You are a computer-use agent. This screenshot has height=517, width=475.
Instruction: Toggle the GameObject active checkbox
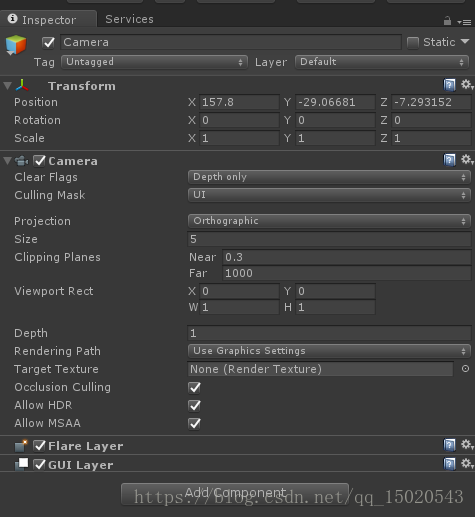click(48, 43)
